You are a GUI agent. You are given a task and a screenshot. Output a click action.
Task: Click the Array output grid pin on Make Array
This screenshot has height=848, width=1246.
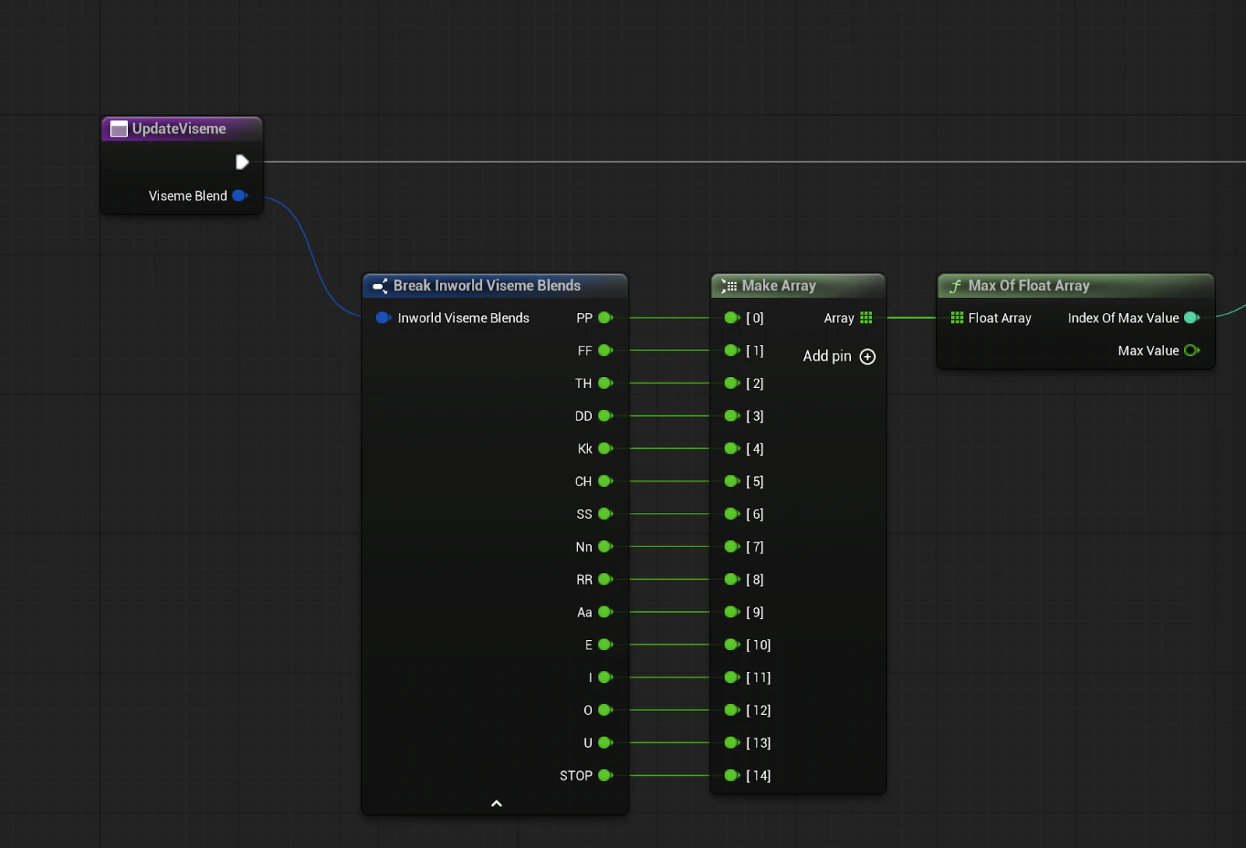click(866, 317)
